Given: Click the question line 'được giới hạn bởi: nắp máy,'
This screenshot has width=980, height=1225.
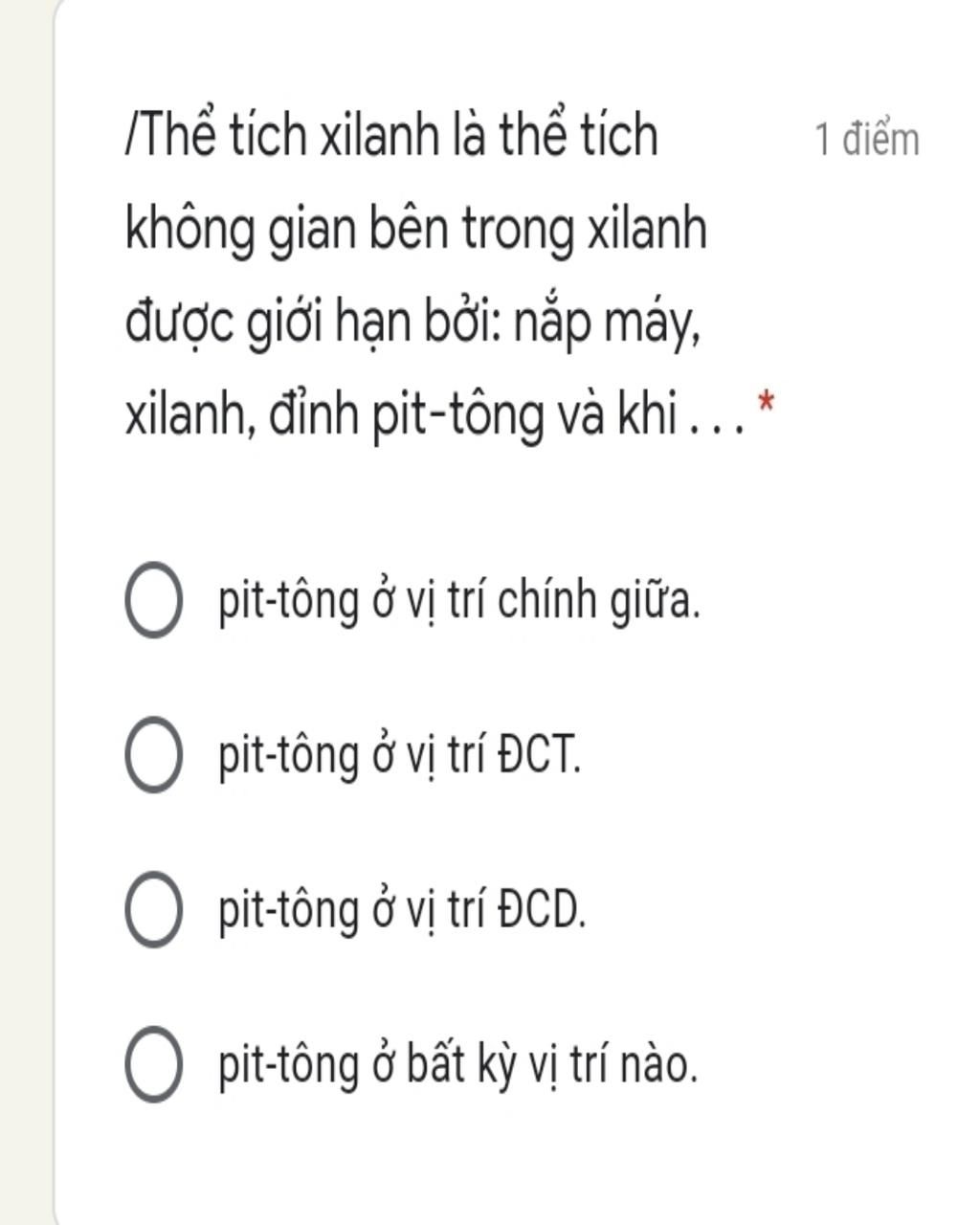Looking at the screenshot, I should click(x=413, y=323).
